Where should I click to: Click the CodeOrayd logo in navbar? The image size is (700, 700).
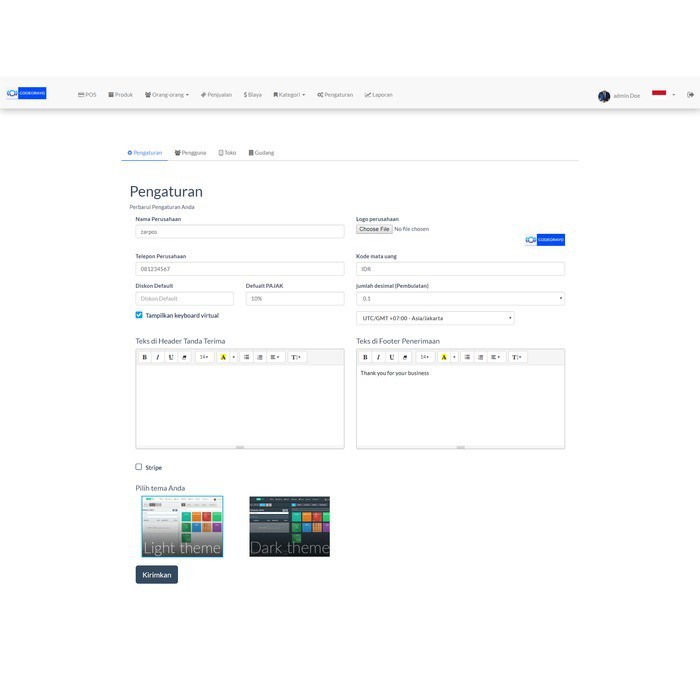26,94
